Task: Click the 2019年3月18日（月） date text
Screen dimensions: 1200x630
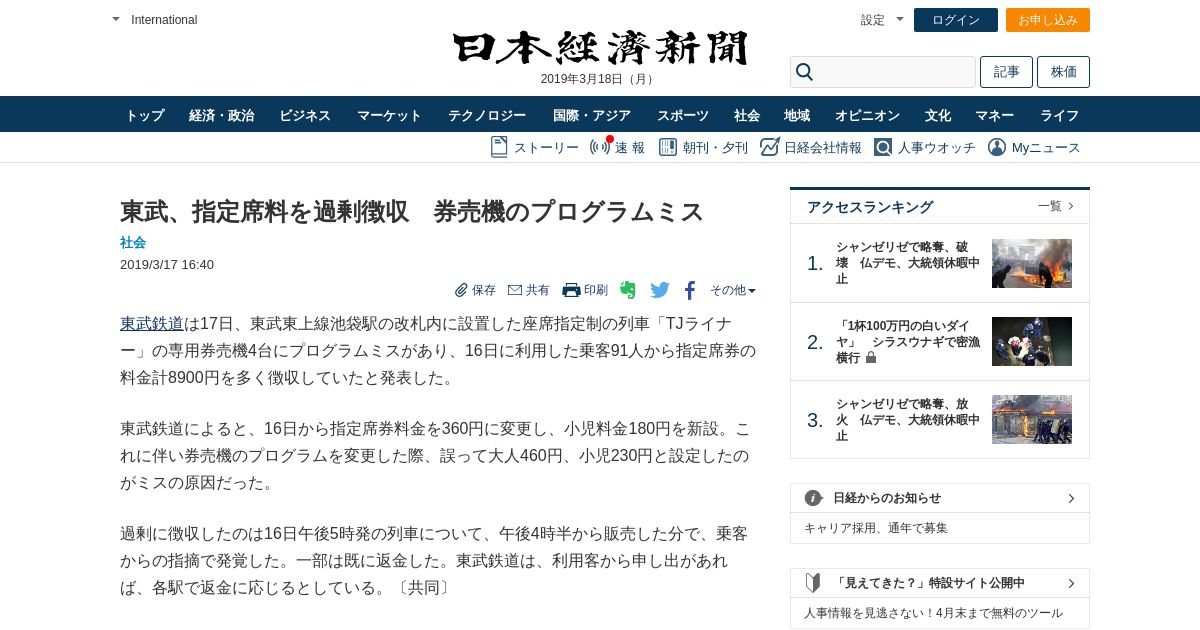Action: [x=599, y=79]
